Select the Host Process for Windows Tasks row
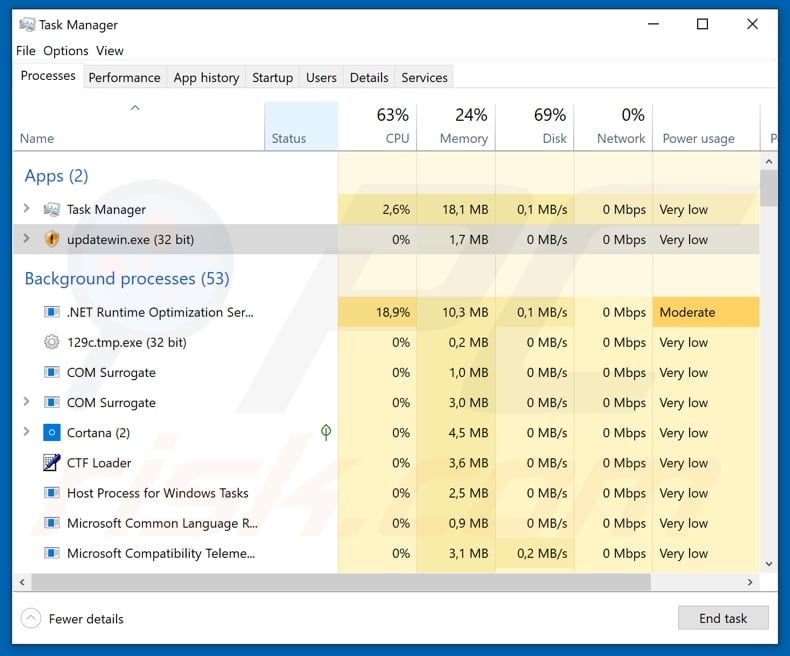This screenshot has width=790, height=656. [386, 493]
